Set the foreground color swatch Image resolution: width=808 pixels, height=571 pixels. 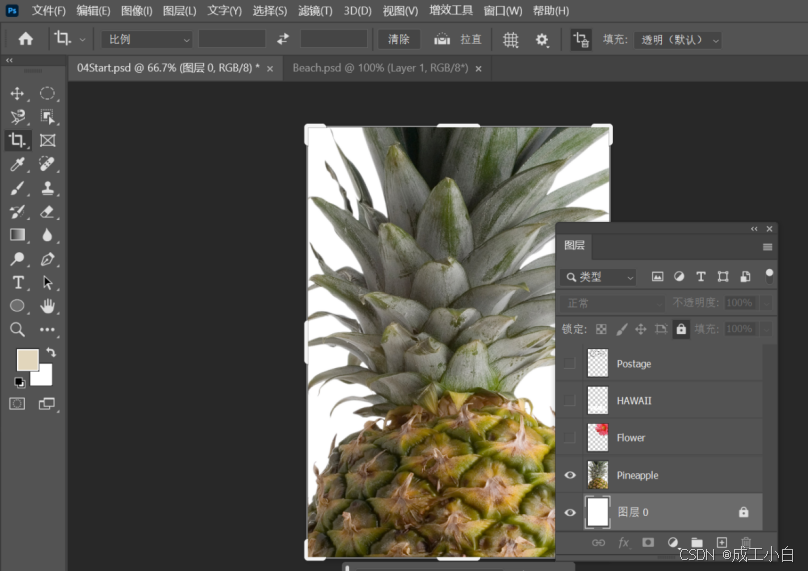pyautogui.click(x=27, y=360)
